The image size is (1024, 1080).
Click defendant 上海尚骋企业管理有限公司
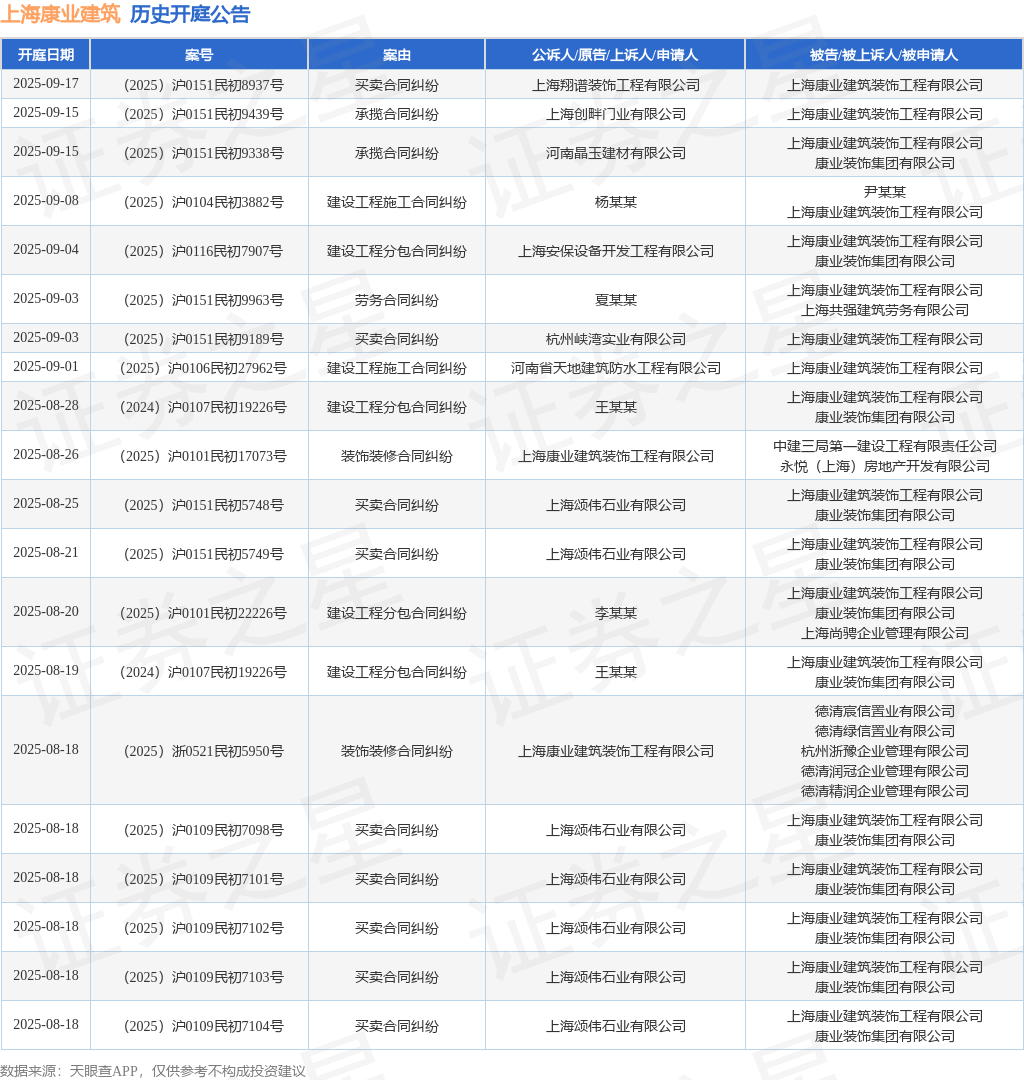coord(885,633)
